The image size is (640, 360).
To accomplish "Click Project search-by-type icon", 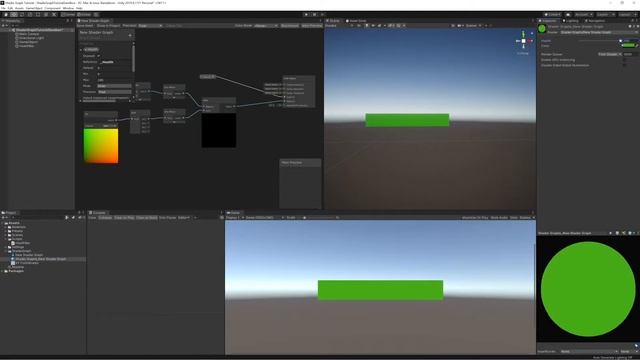I will (67, 218).
